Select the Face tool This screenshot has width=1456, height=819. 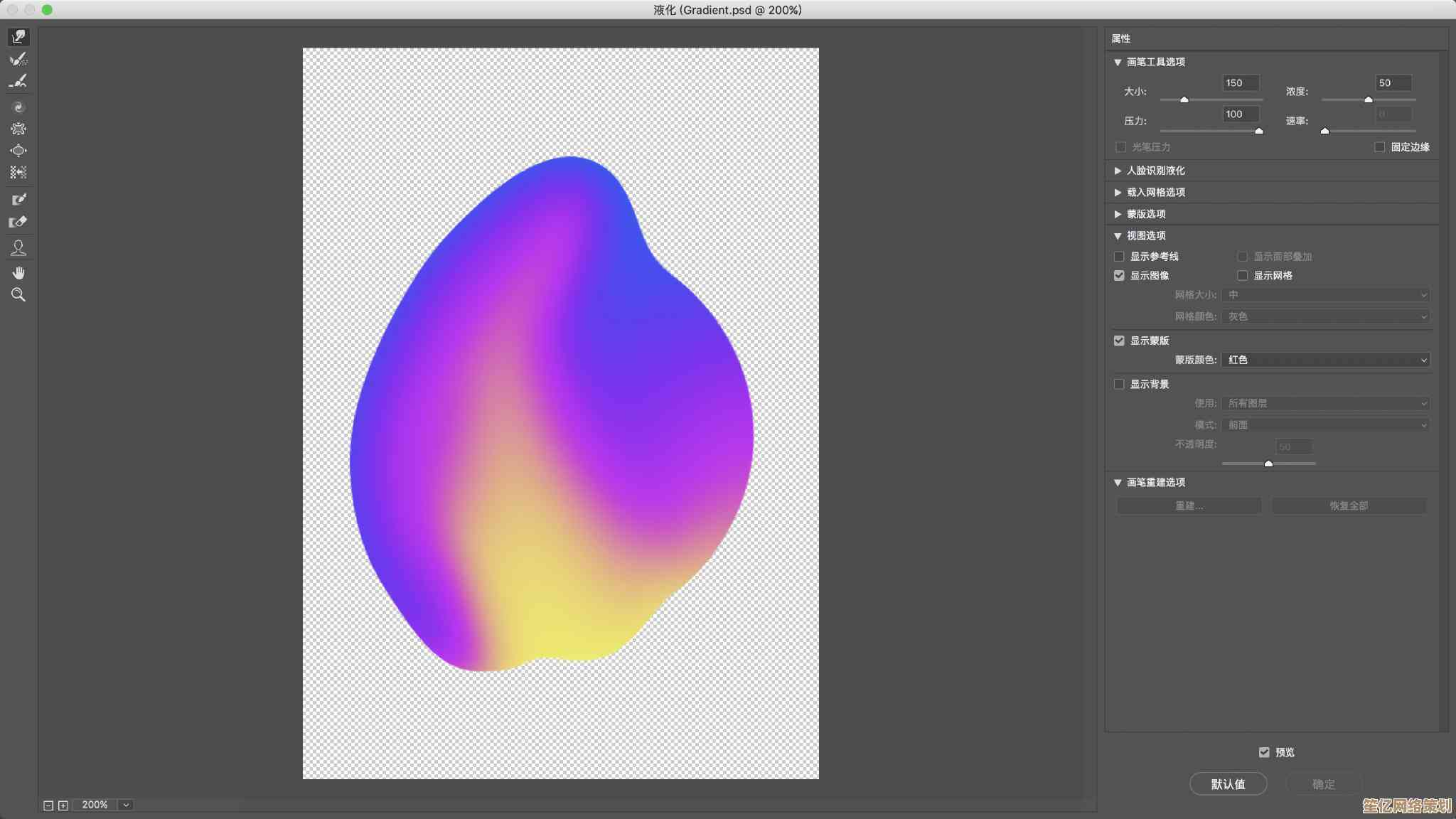18,248
